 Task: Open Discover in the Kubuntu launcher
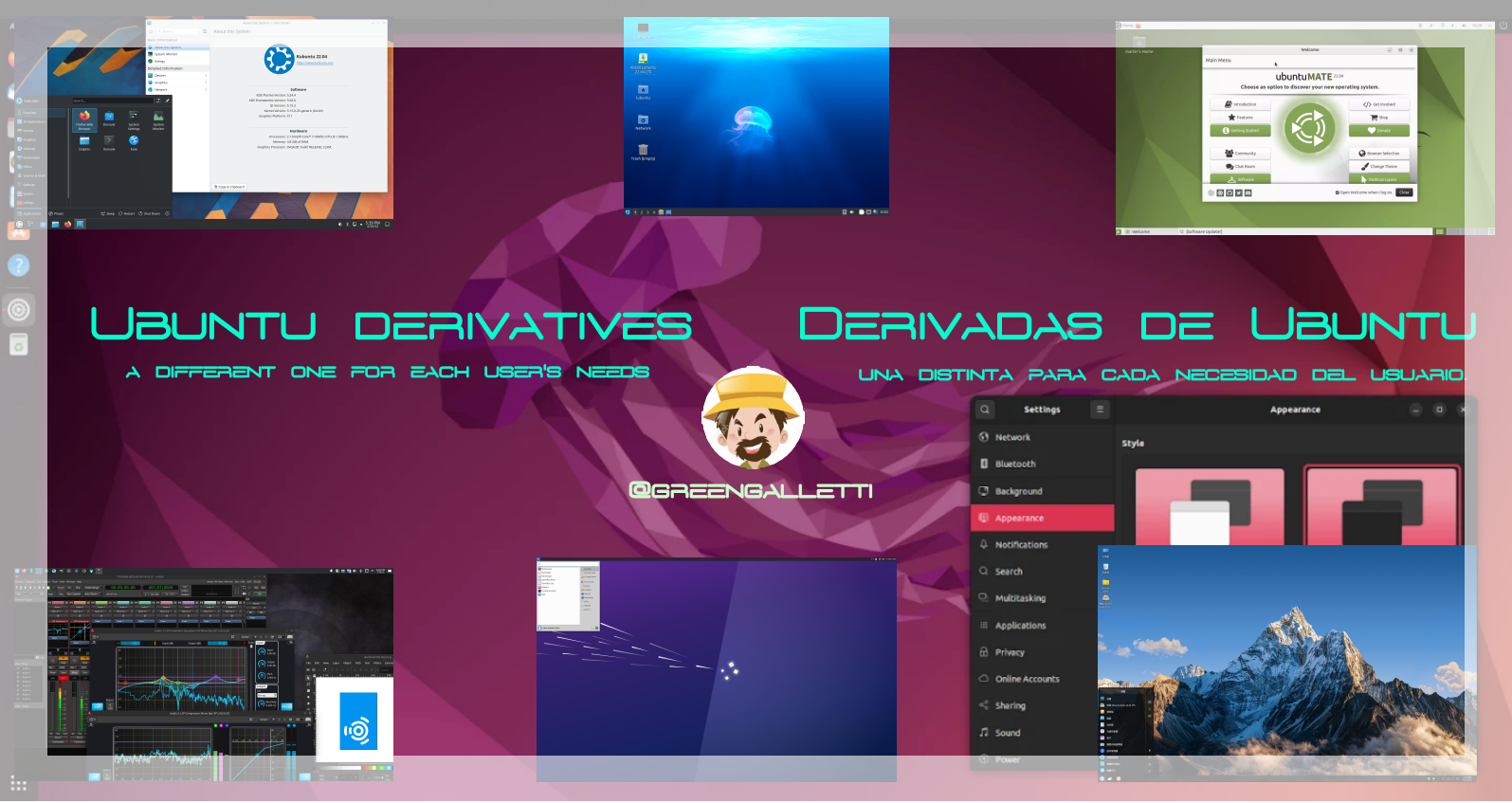(x=109, y=119)
